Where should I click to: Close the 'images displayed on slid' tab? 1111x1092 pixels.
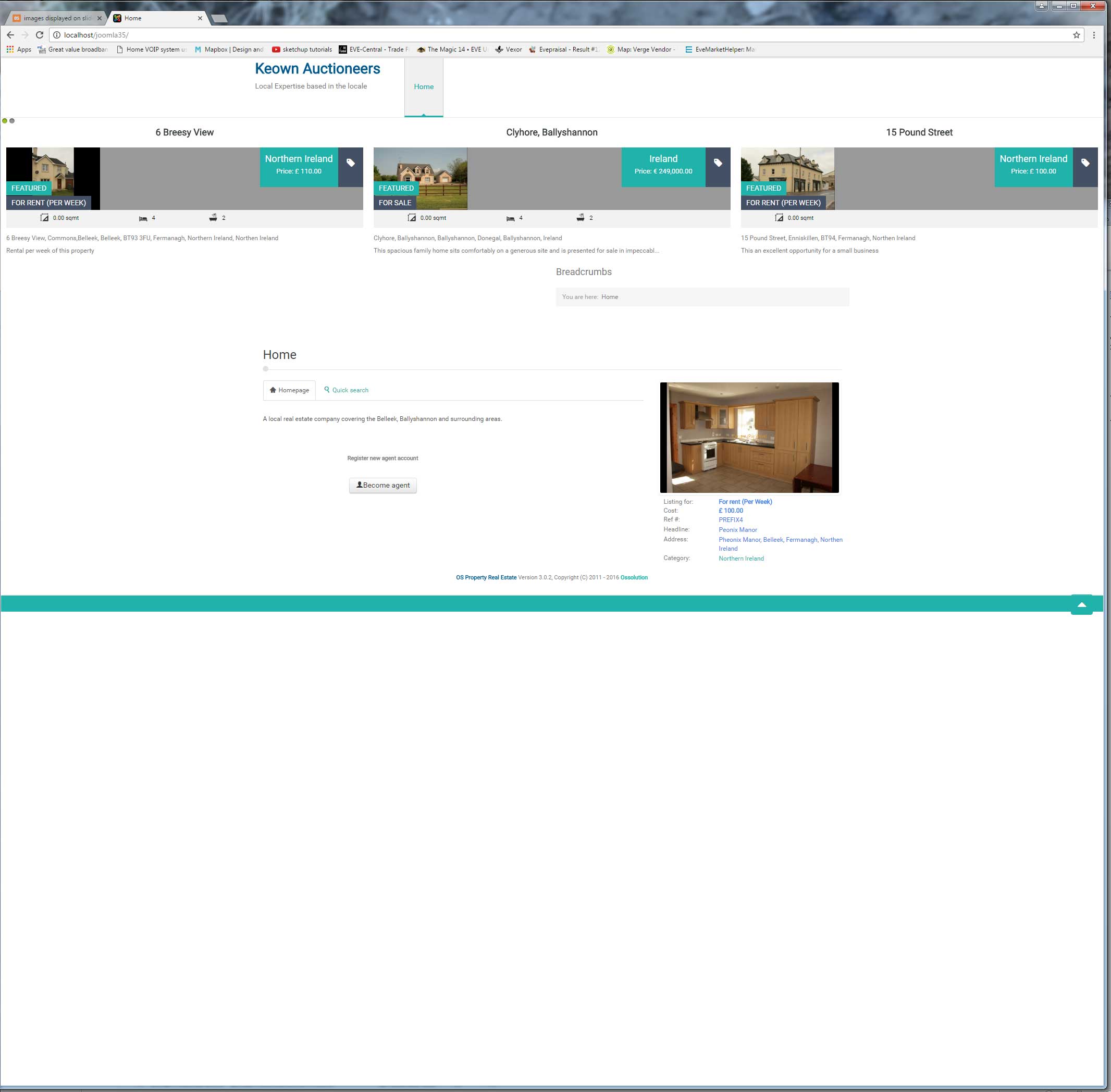click(x=99, y=18)
